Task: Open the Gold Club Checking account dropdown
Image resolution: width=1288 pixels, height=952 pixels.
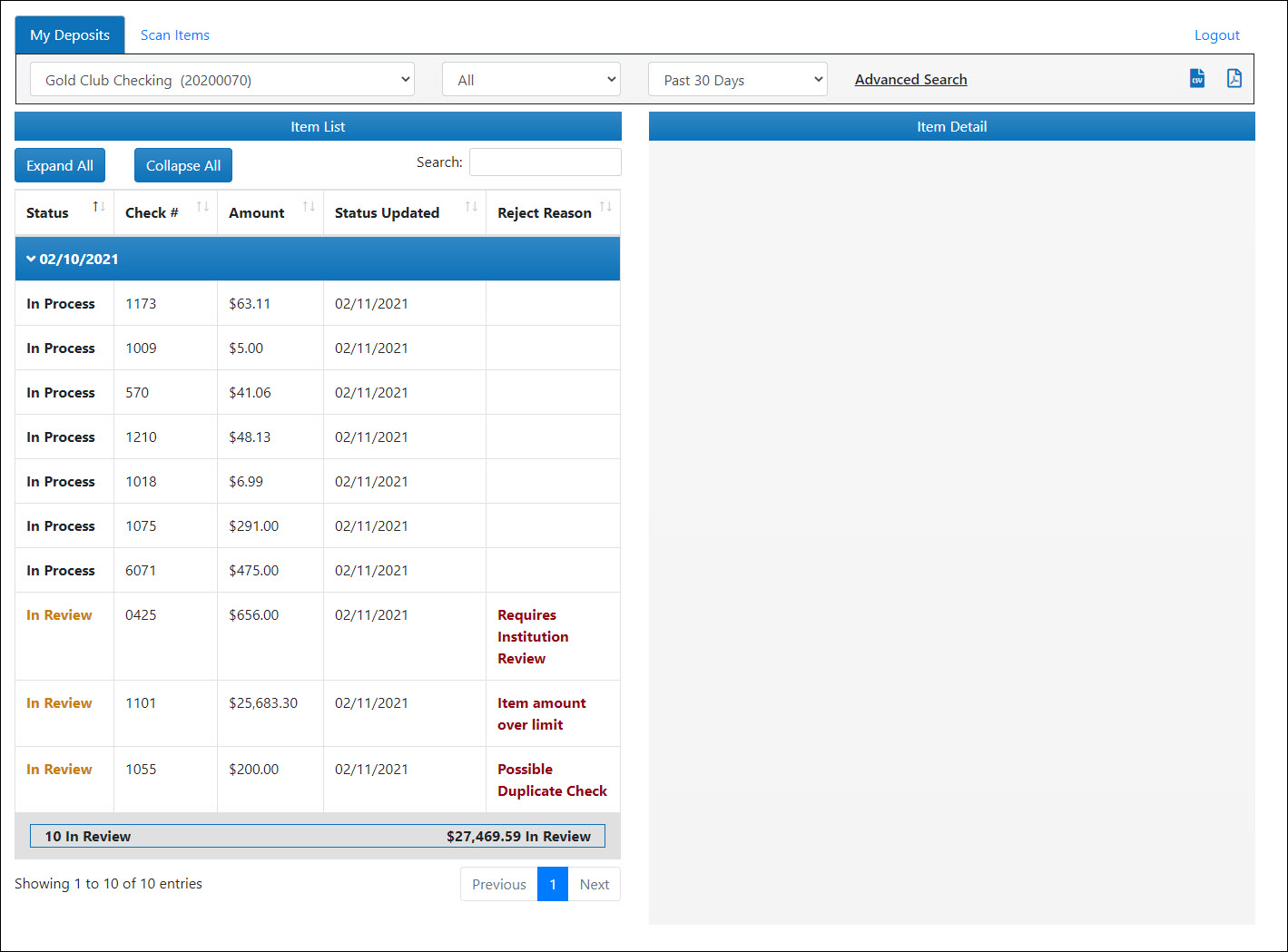Action: pyautogui.click(x=222, y=80)
